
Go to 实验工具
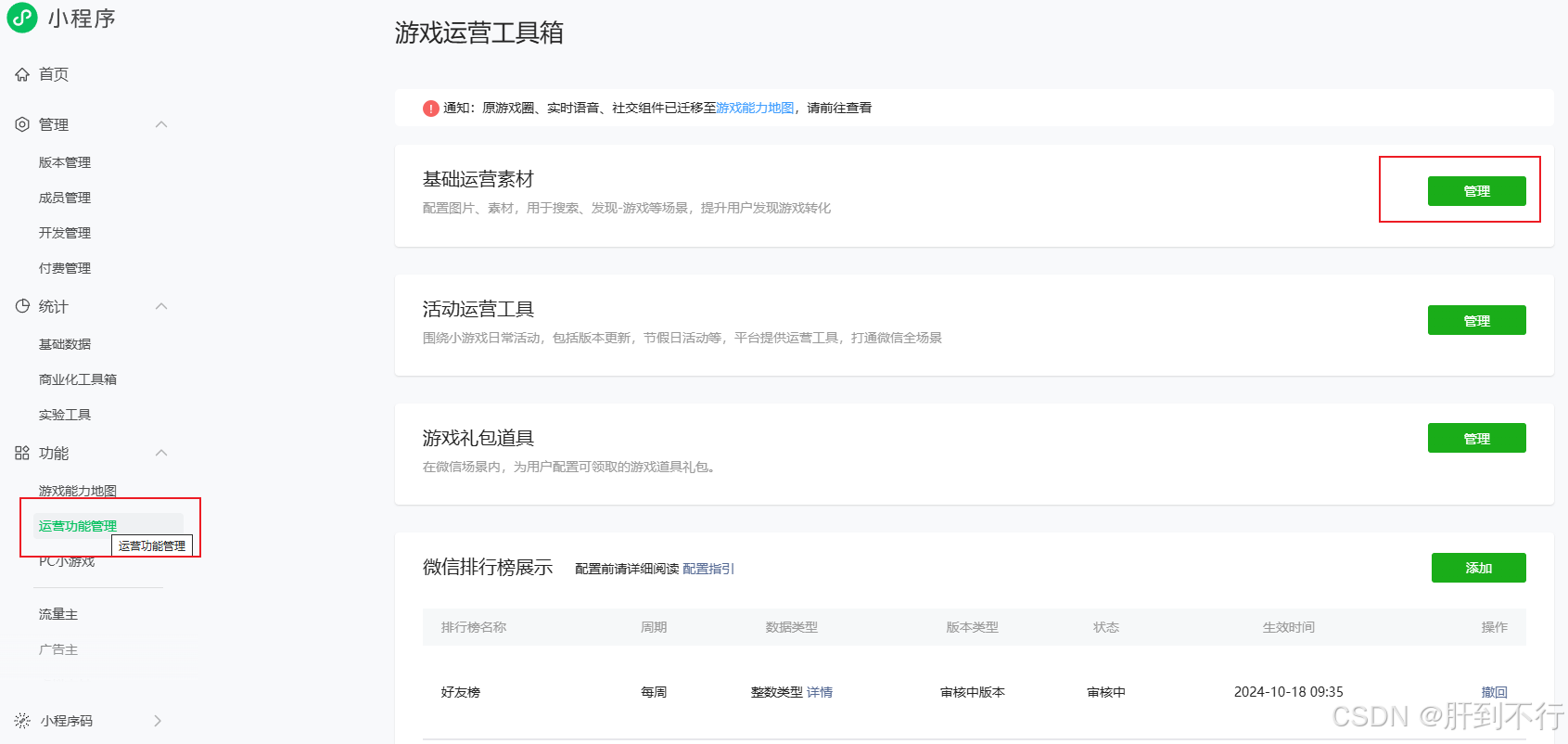click(x=65, y=415)
